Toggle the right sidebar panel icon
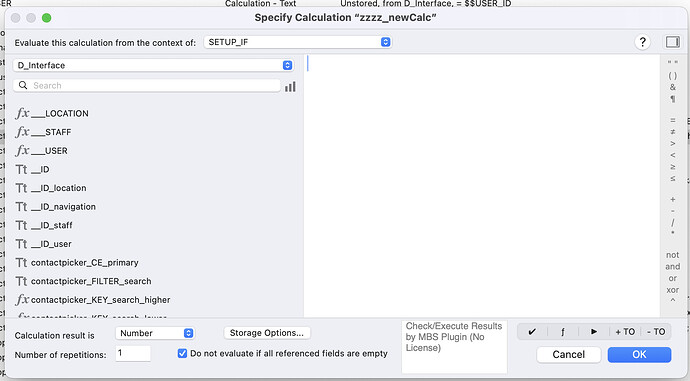Screen dimensions: 690x381 click(672, 42)
